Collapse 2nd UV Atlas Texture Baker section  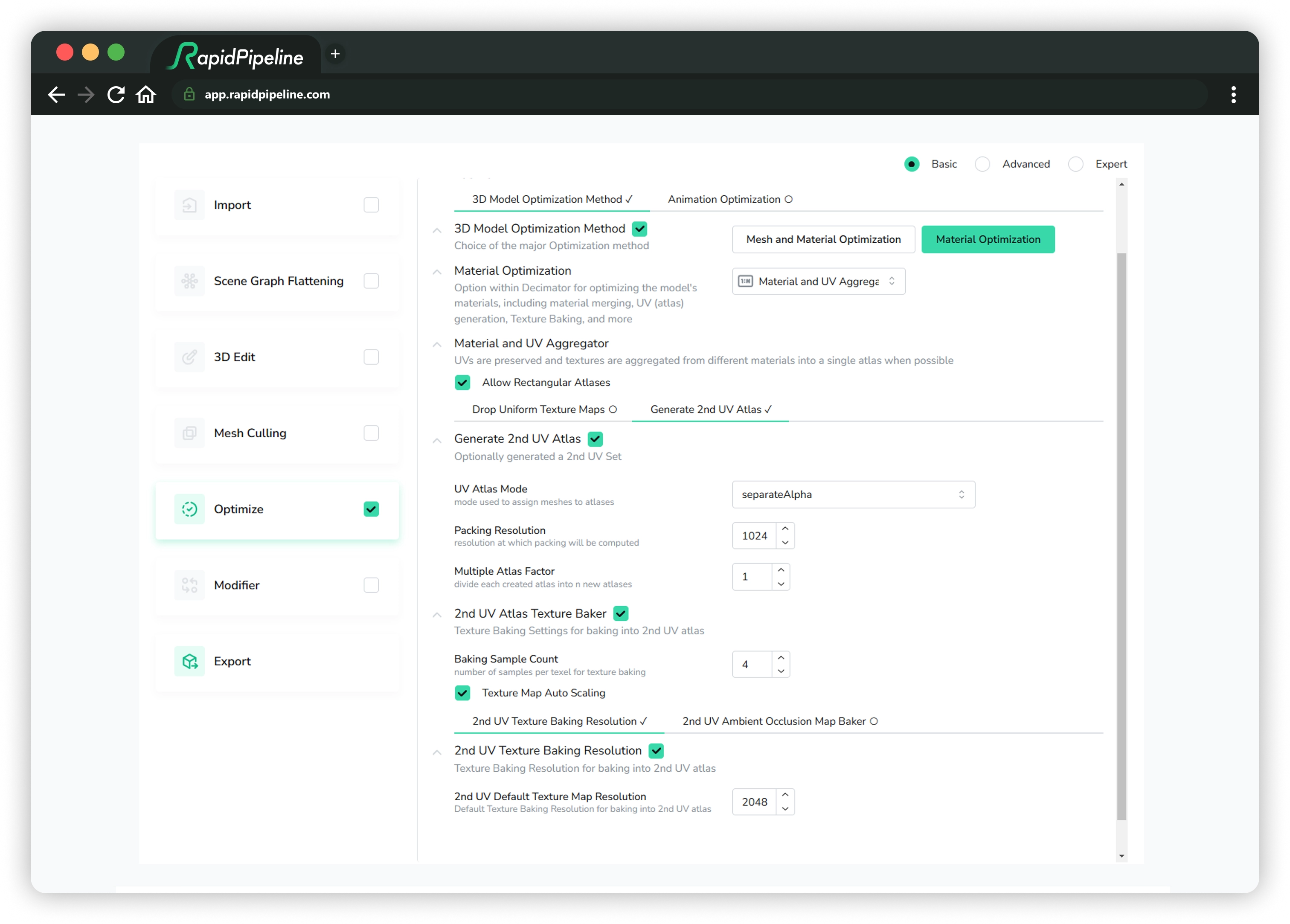pos(437,616)
